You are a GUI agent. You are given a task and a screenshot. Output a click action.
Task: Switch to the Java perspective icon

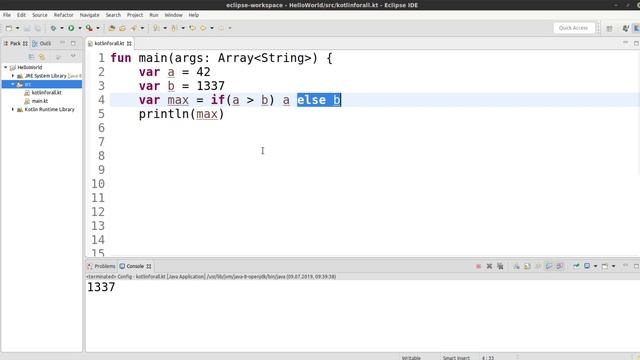pos(625,28)
